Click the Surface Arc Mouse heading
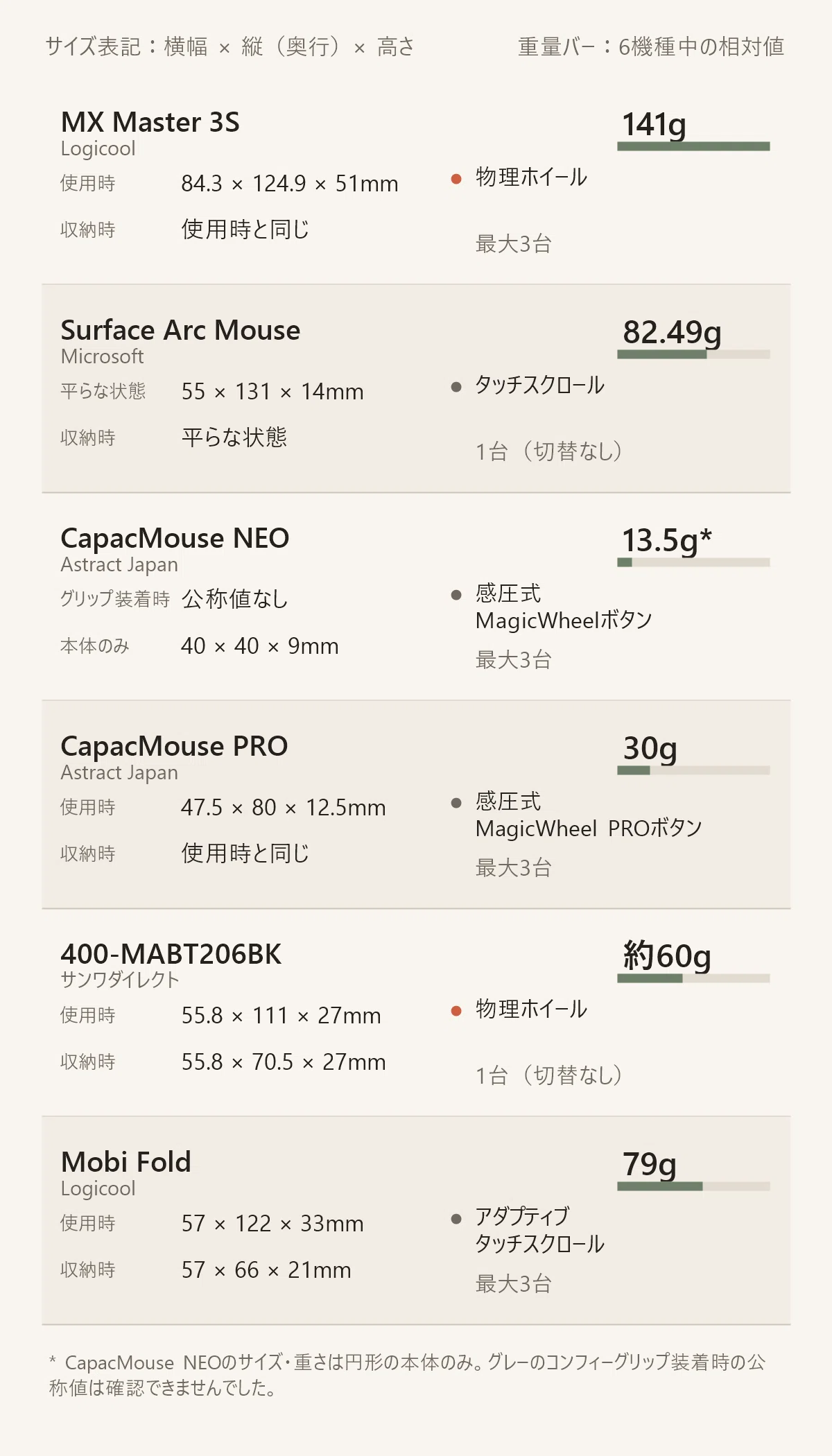 click(x=180, y=330)
